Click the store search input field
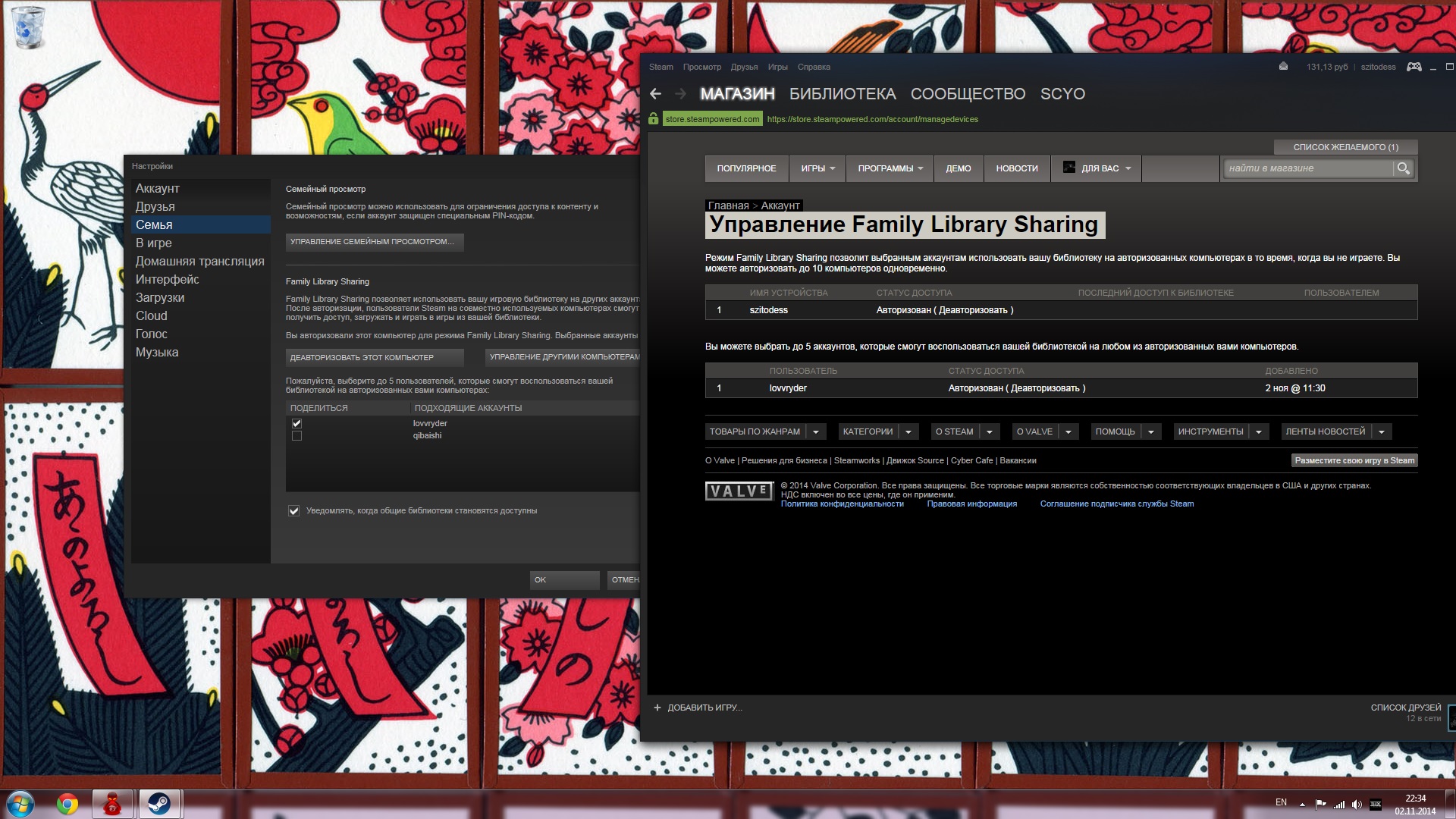Viewport: 1456px width, 819px height. click(x=1309, y=168)
